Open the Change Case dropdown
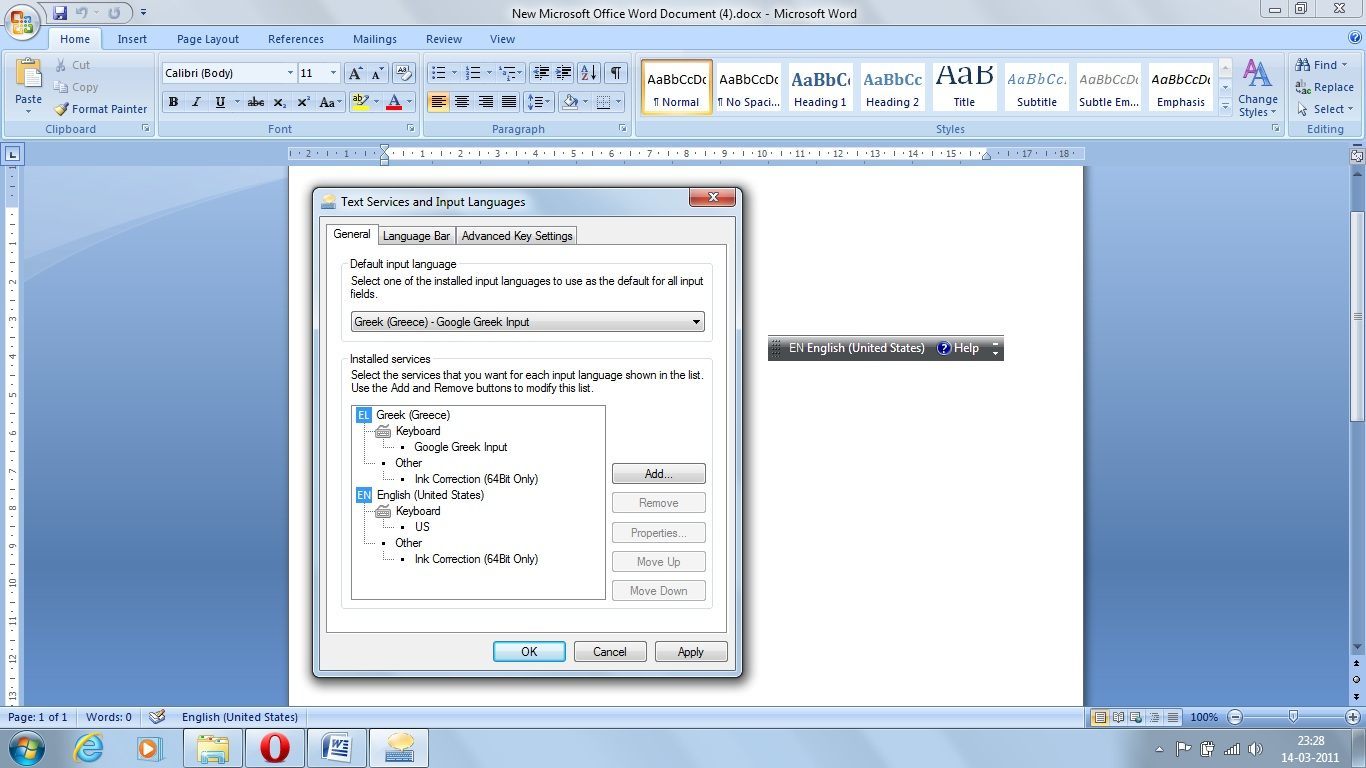This screenshot has width=1366, height=768. tap(330, 102)
